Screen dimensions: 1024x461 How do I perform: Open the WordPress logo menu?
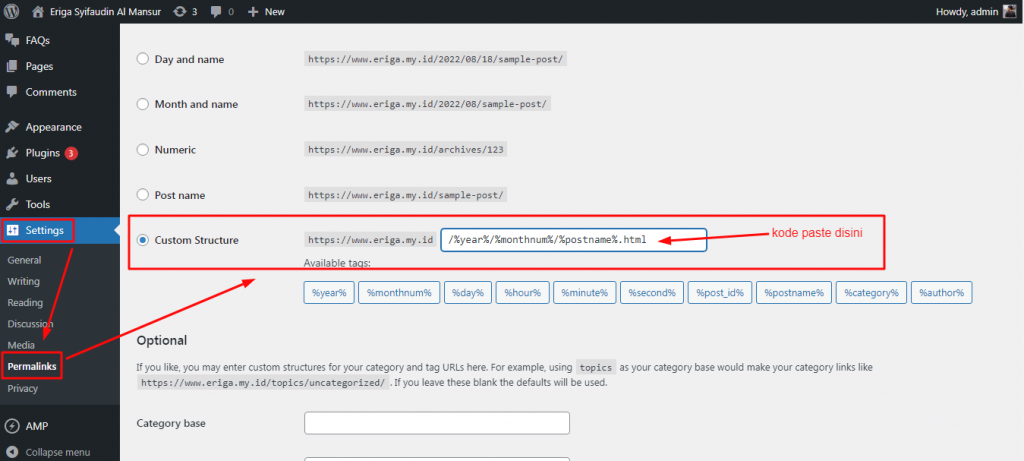click(12, 12)
